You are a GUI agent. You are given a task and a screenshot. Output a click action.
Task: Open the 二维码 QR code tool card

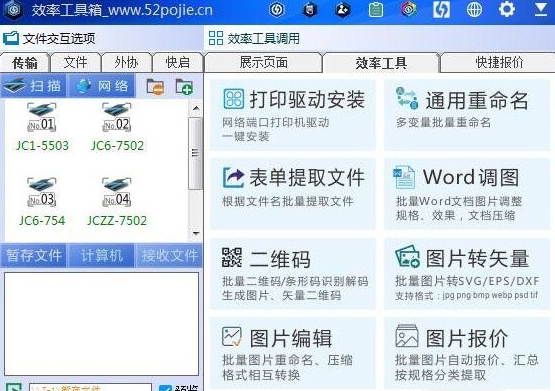pyautogui.click(x=293, y=274)
